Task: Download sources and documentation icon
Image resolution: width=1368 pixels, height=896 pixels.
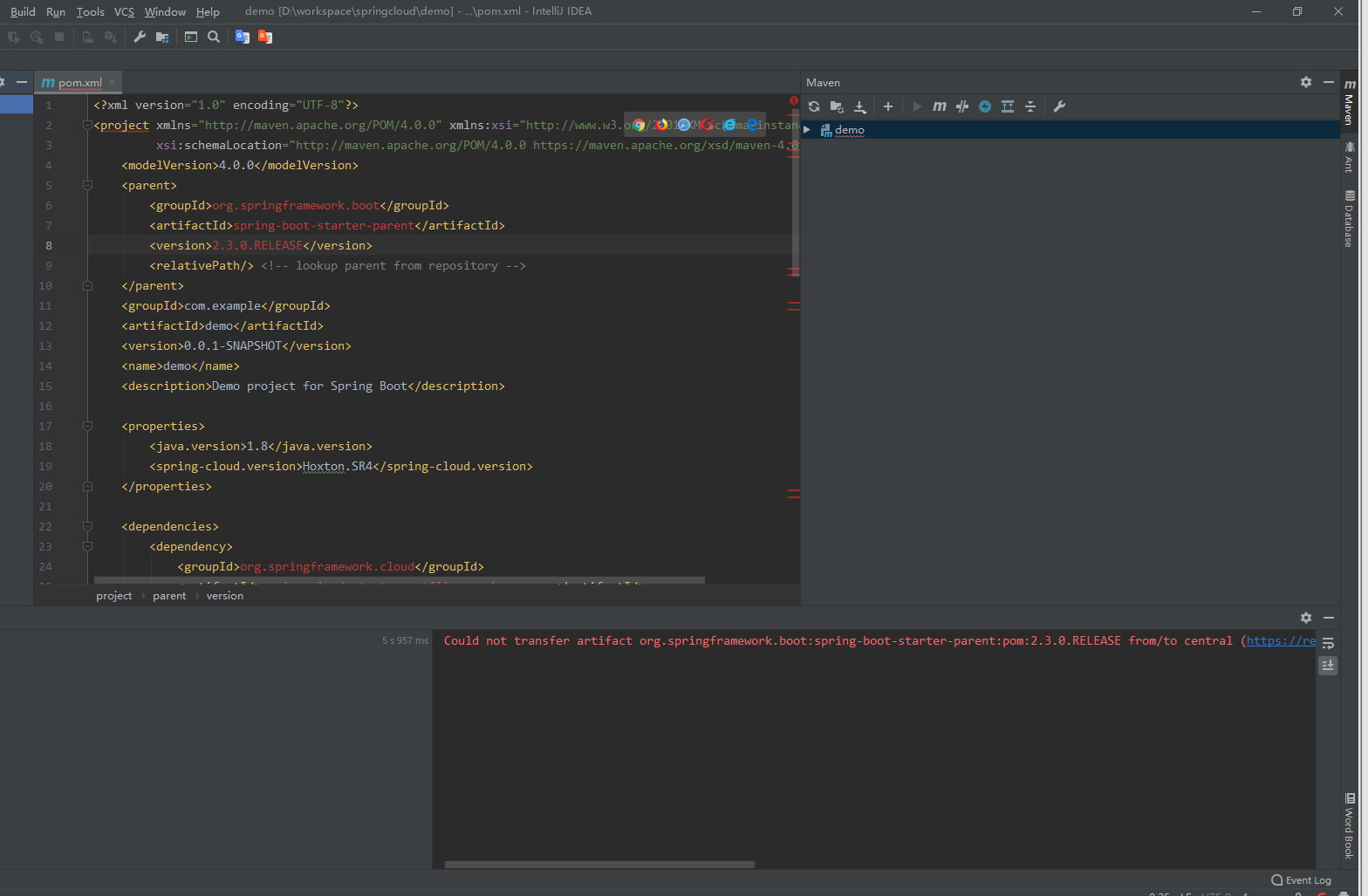Action: tap(860, 106)
